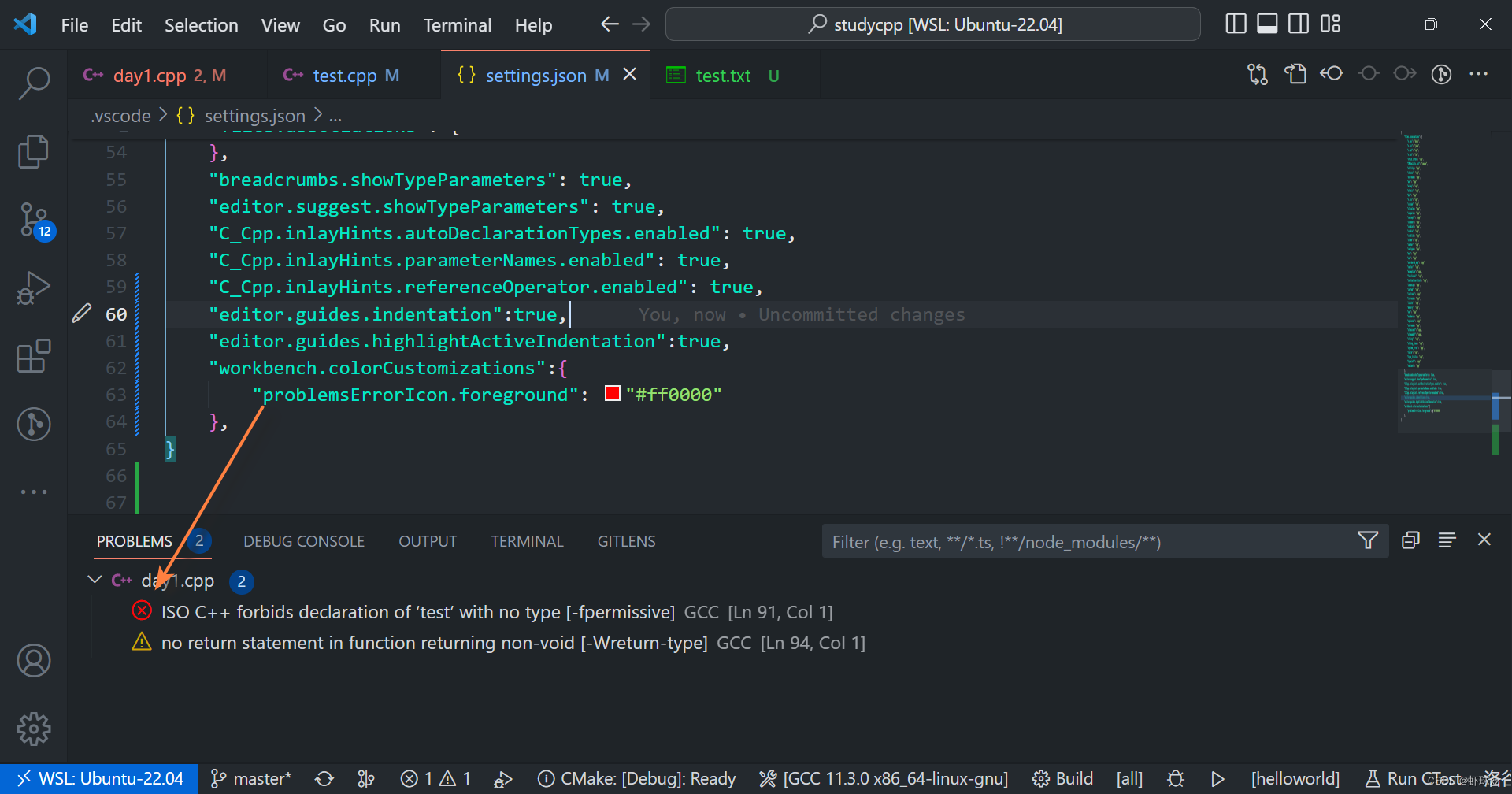
Task: Click the pencil icon on line 60
Action: click(x=82, y=314)
